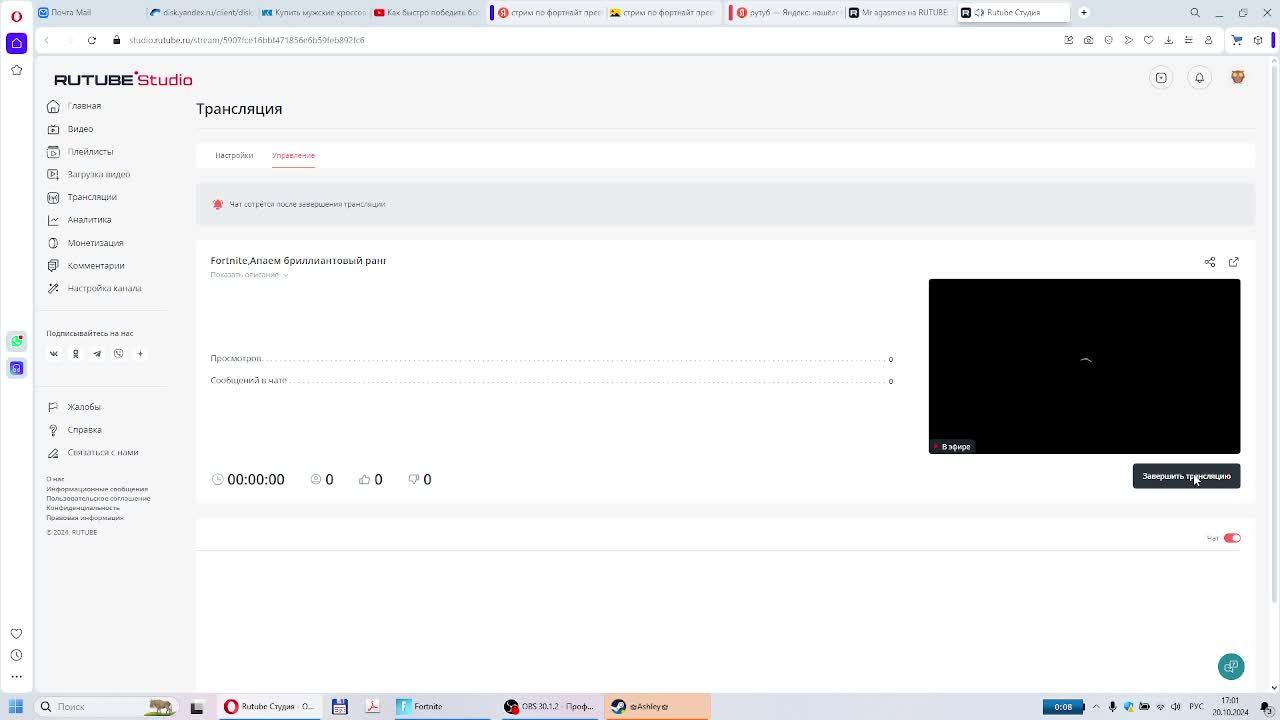Open Opera sidebar home icon
The height and width of the screenshot is (720, 1280).
pos(16,43)
